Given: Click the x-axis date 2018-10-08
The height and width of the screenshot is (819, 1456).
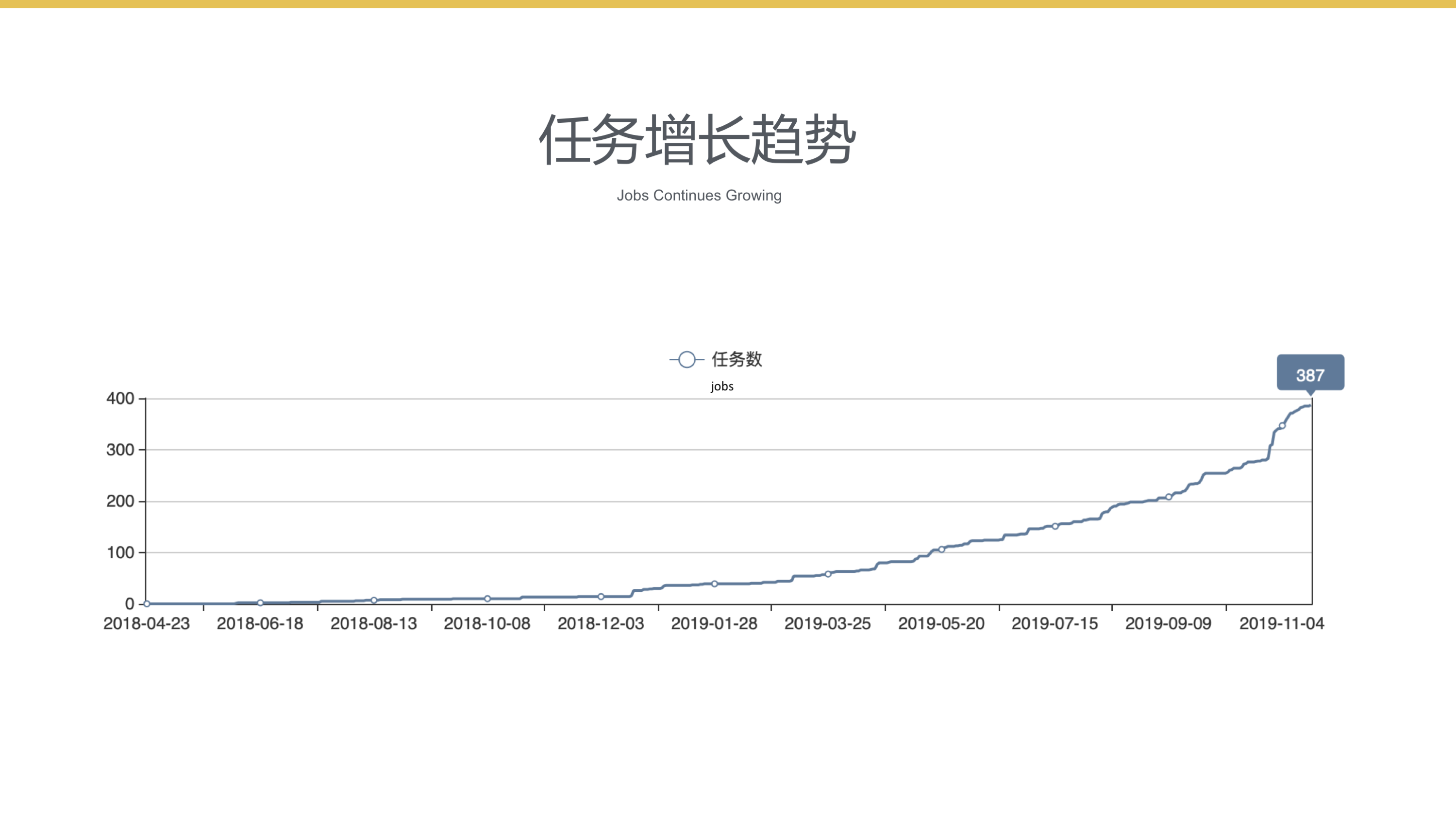Looking at the screenshot, I should [x=487, y=624].
